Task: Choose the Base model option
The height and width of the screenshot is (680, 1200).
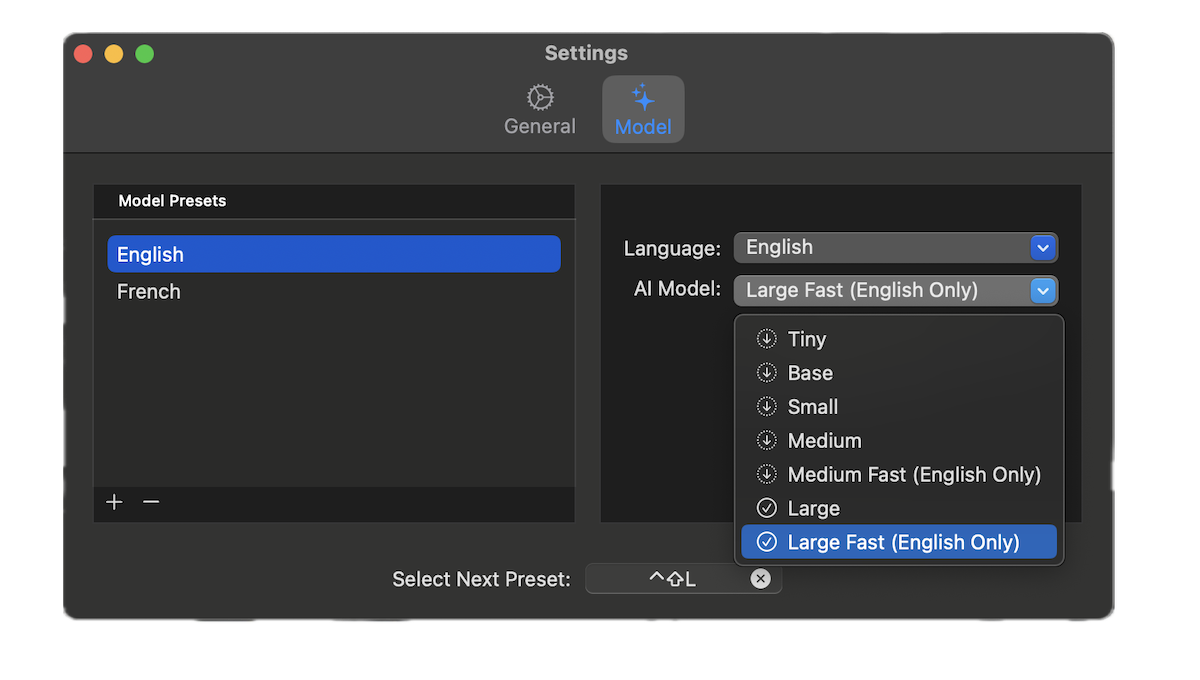Action: tap(899, 373)
